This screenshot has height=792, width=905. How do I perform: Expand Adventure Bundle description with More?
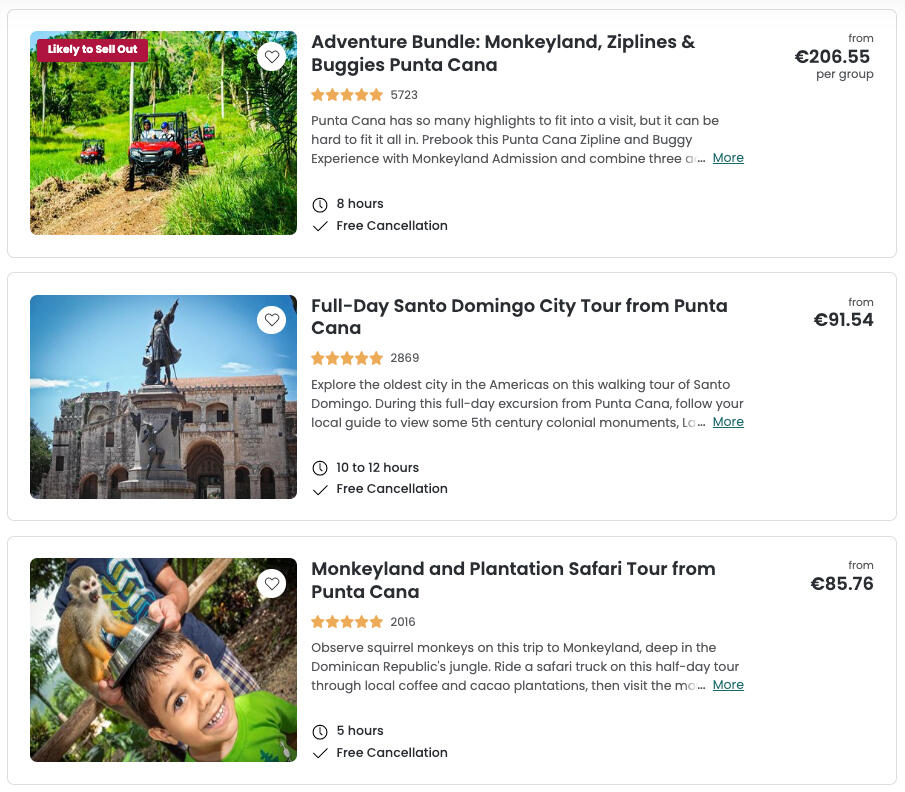coord(727,158)
